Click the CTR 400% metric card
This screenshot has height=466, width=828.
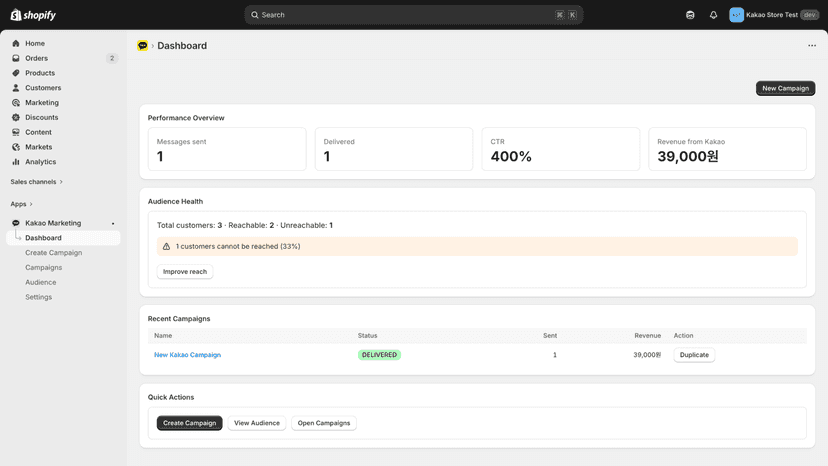coord(561,149)
